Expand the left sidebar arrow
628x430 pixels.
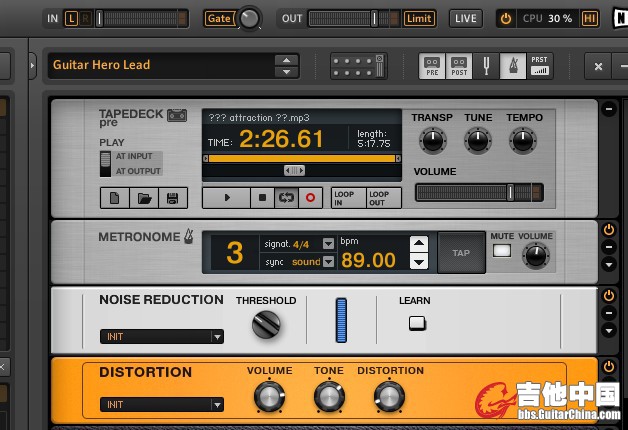click(x=32, y=65)
